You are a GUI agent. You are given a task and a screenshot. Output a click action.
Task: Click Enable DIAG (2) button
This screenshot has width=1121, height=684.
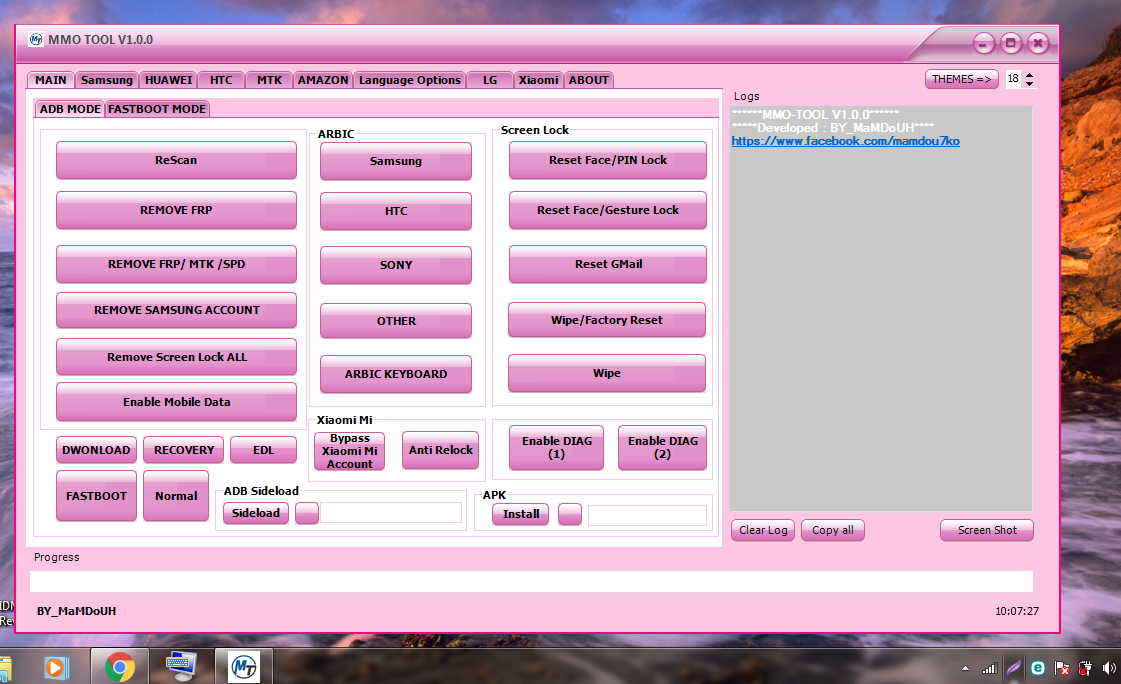[662, 447]
